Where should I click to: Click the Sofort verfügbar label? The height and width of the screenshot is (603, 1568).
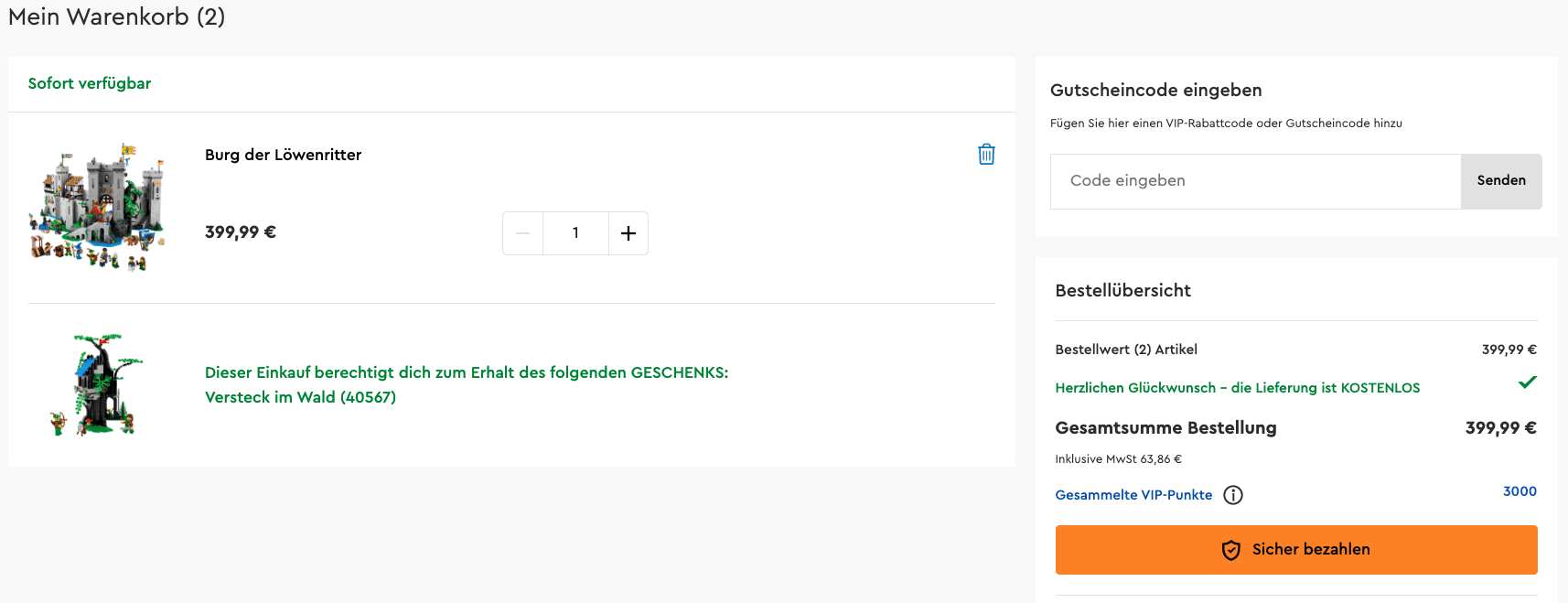click(x=90, y=83)
